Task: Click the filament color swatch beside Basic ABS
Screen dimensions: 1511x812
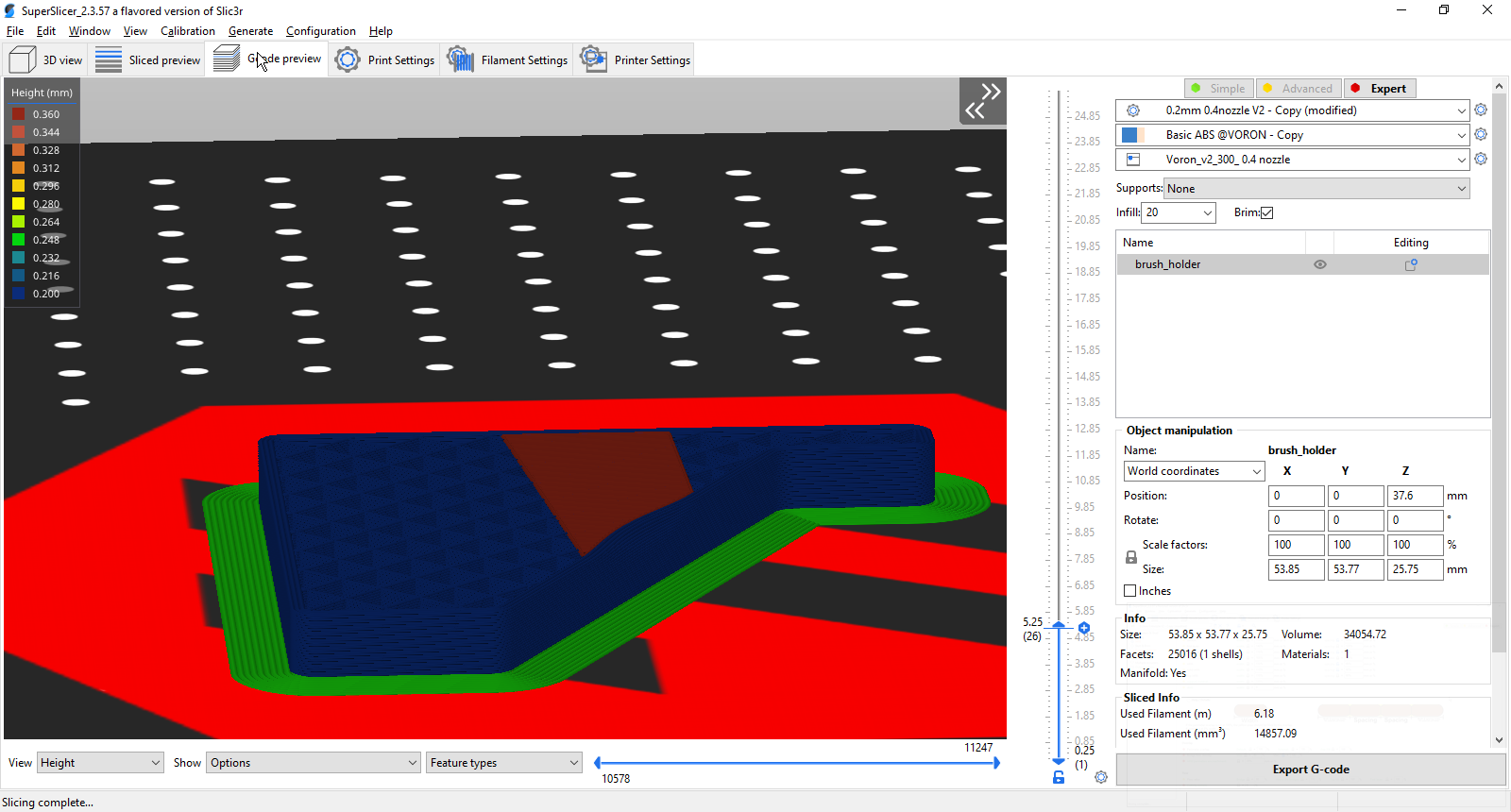Action: [x=1132, y=135]
